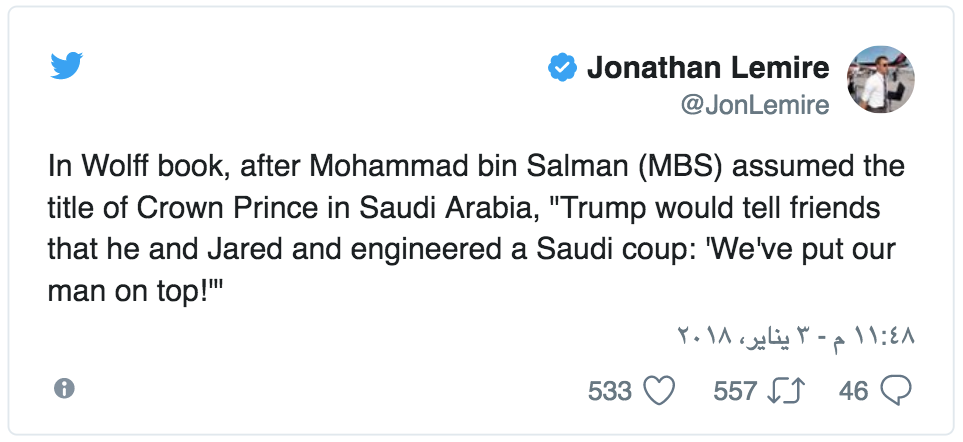Screen dimensions: 963x442
Task: Click the 533 likes count
Action: [x=610, y=391]
